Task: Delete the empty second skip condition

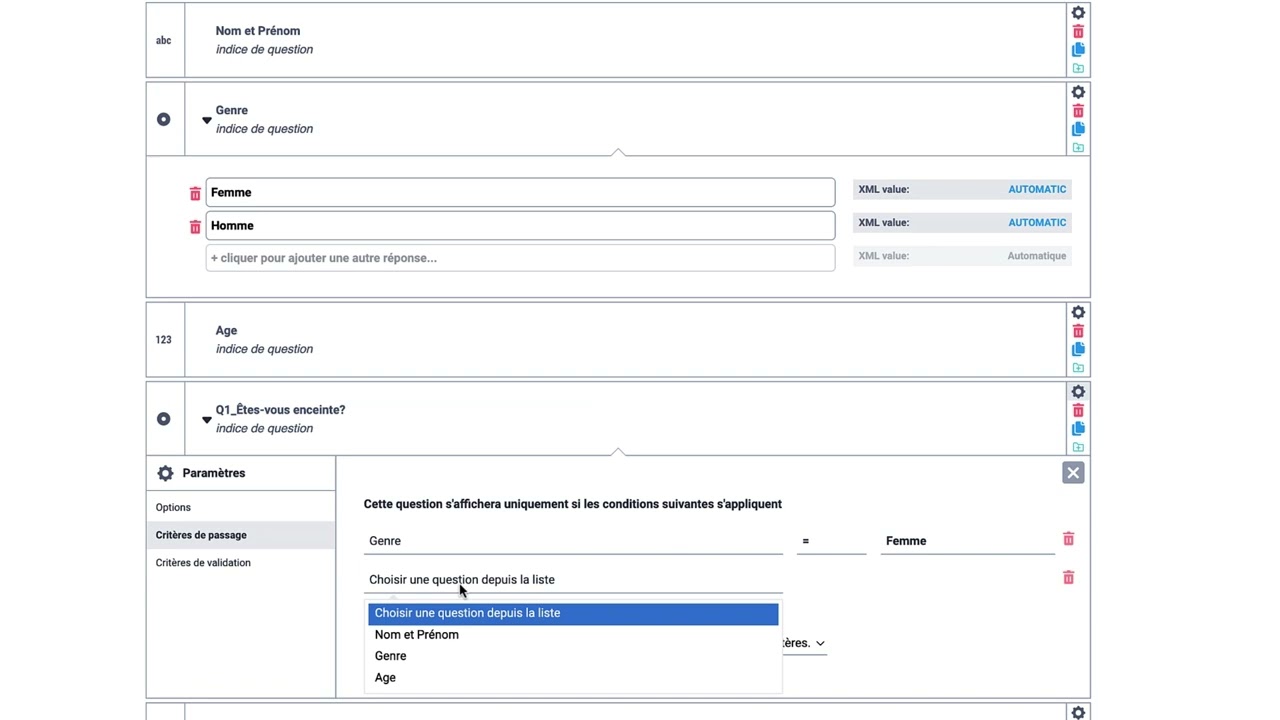Action: pyautogui.click(x=1068, y=578)
